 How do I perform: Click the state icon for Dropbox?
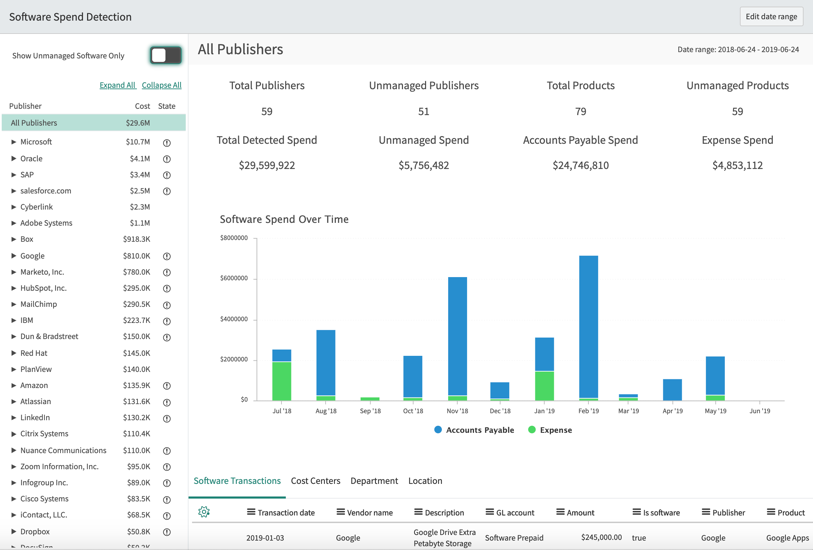[x=167, y=532]
